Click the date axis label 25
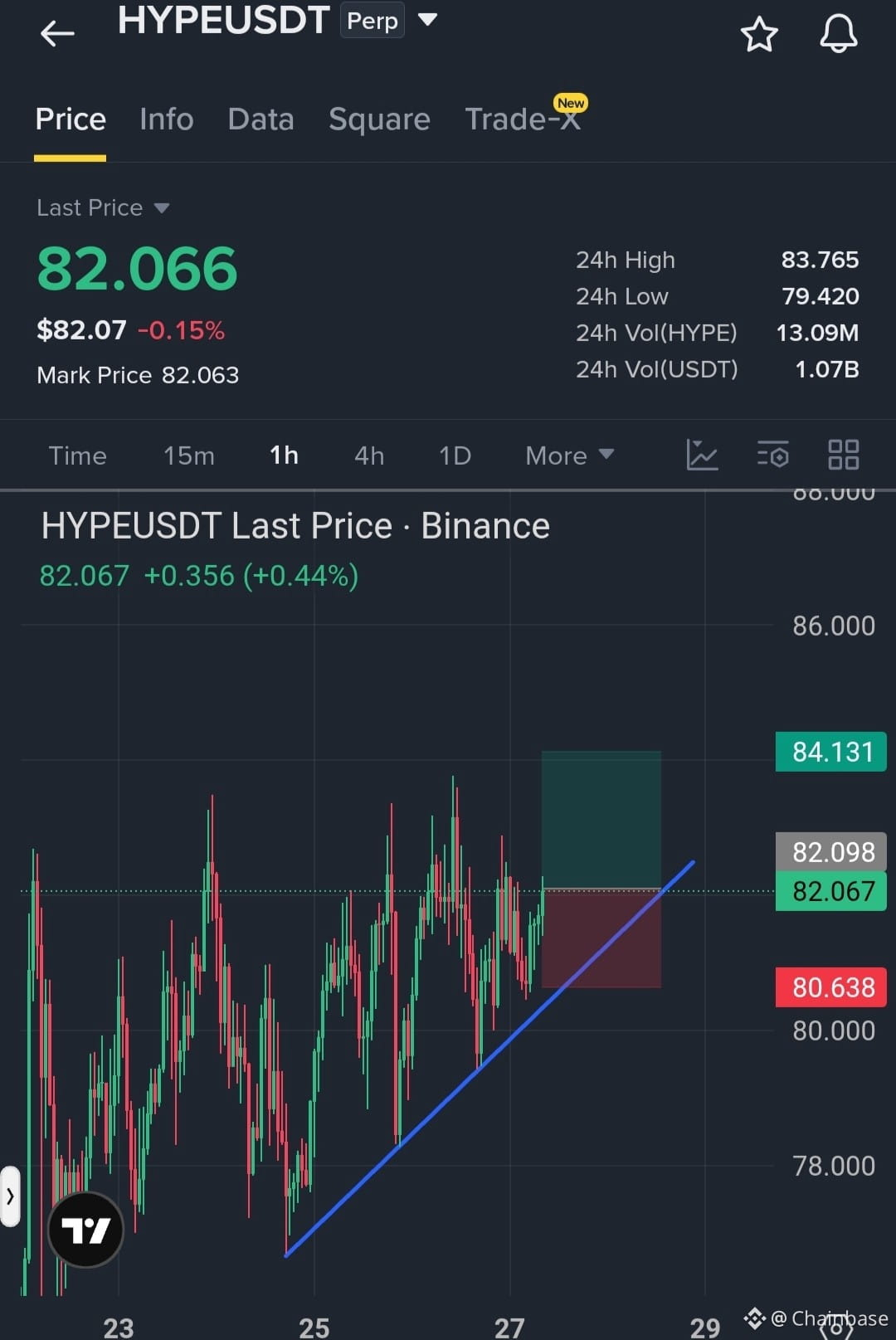 tap(314, 1327)
